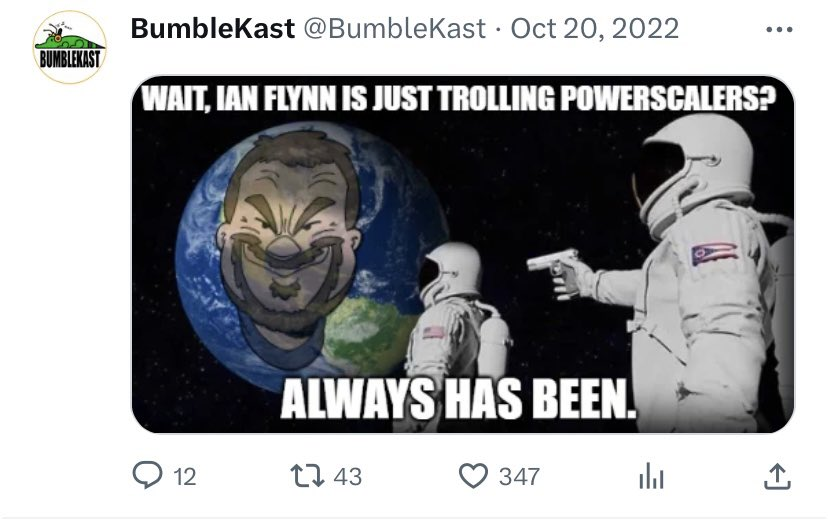Click the retweet count 43
The image size is (828, 522).
coord(346,477)
